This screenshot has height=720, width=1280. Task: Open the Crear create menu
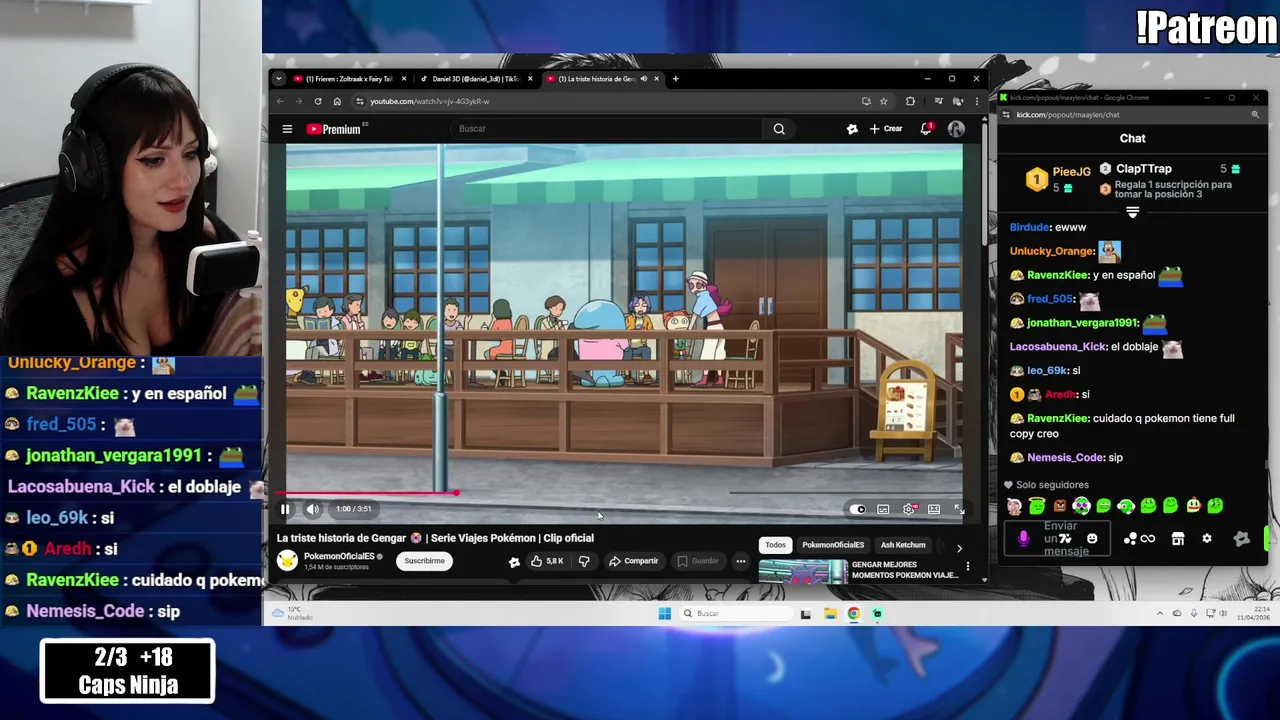pyautogui.click(x=886, y=129)
